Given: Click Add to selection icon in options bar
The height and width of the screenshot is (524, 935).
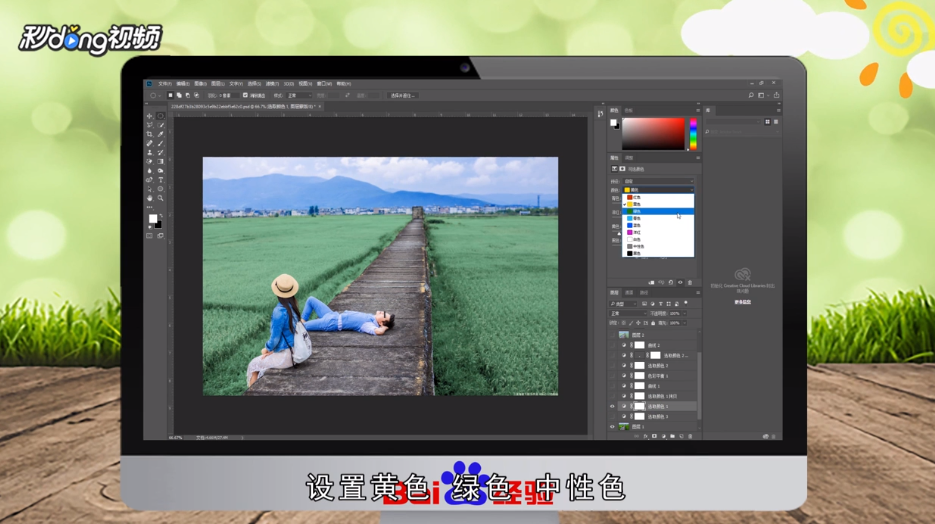Looking at the screenshot, I should pyautogui.click(x=179, y=95).
